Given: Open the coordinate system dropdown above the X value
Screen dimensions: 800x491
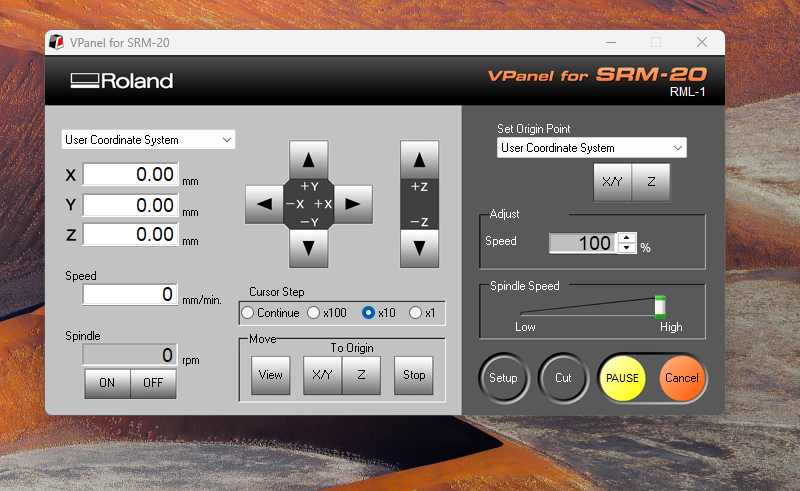Looking at the screenshot, I should coord(148,140).
